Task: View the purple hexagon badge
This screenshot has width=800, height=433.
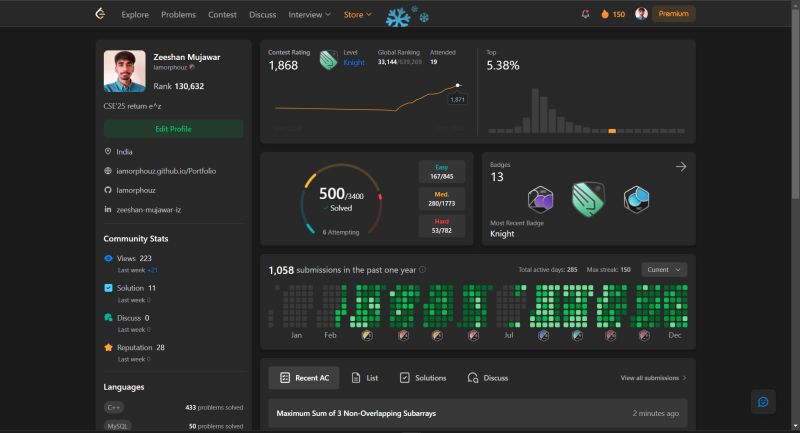Action: pyautogui.click(x=540, y=199)
